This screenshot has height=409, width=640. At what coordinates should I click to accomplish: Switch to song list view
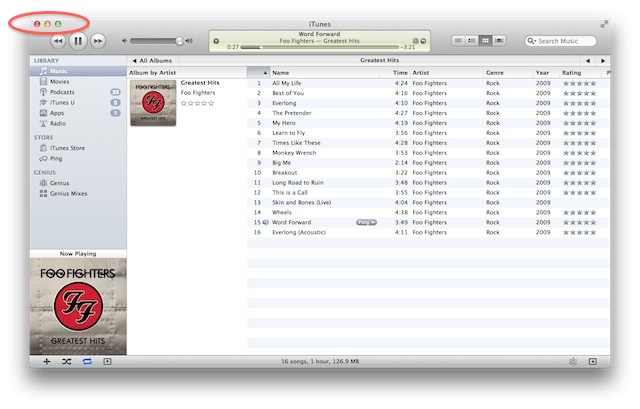pyautogui.click(x=458, y=41)
